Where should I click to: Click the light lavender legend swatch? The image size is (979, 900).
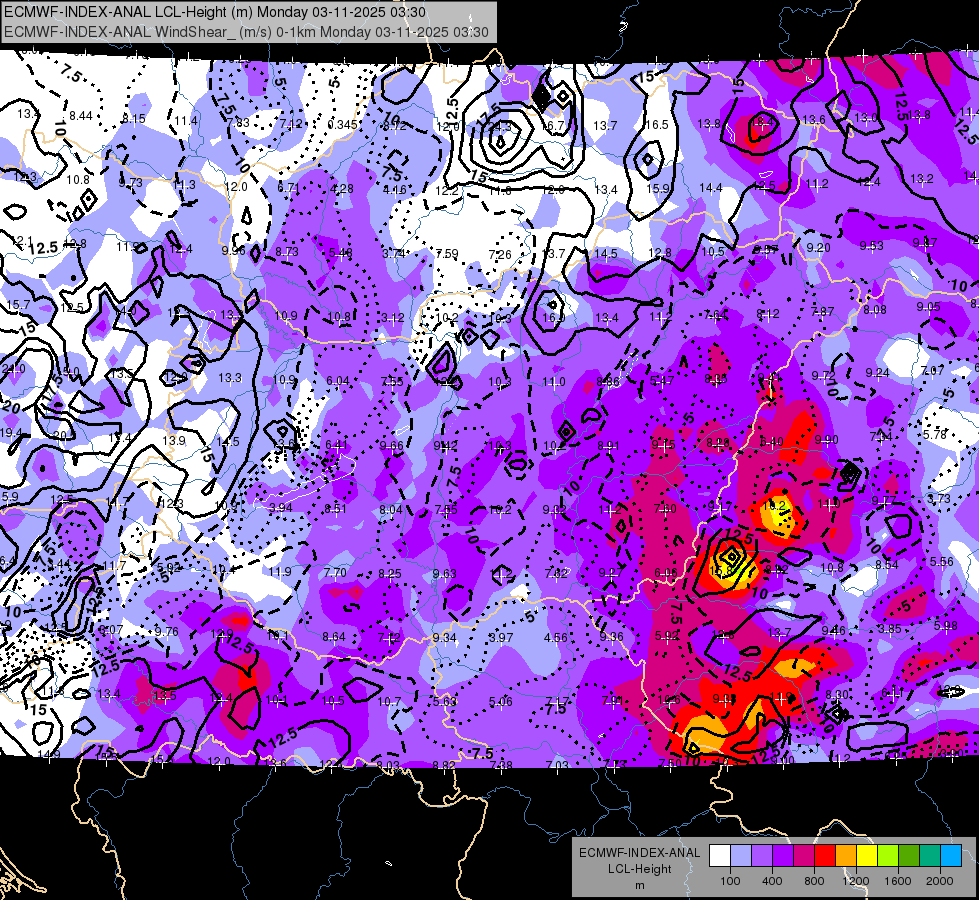point(741,856)
